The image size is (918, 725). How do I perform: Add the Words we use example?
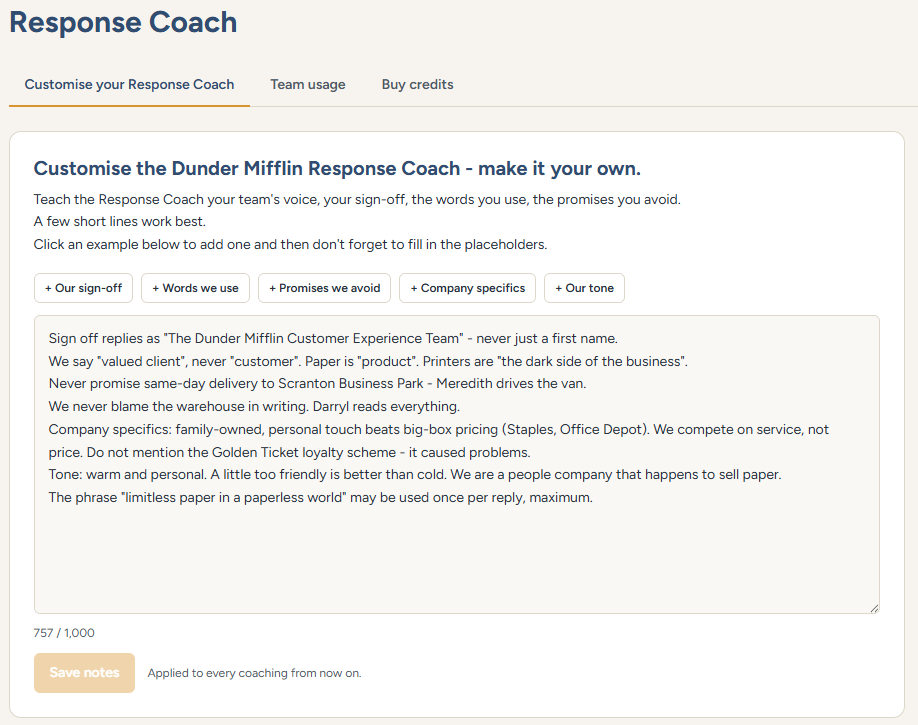pyautogui.click(x=196, y=288)
